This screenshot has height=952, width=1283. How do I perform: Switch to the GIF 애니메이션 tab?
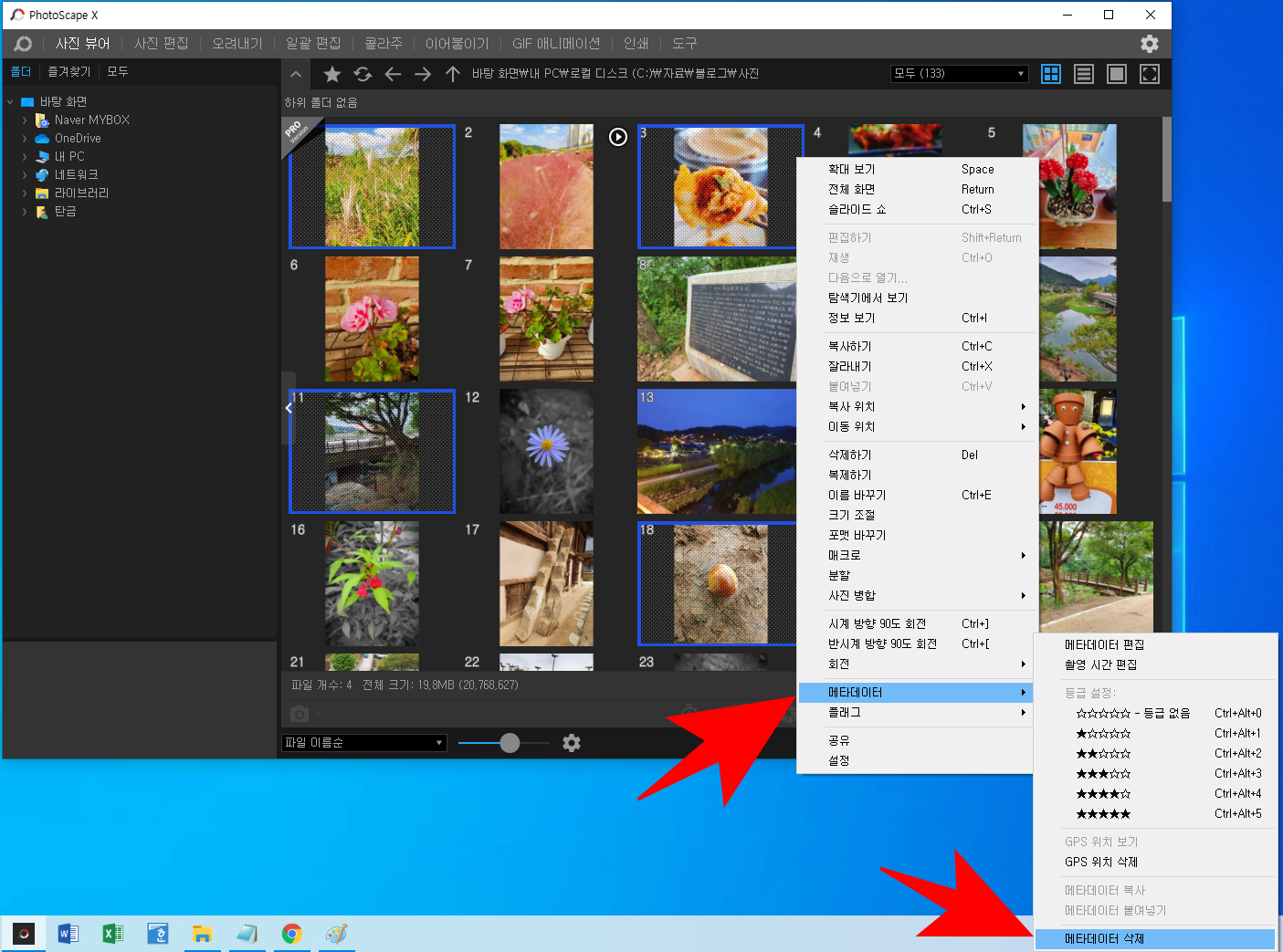point(556,44)
